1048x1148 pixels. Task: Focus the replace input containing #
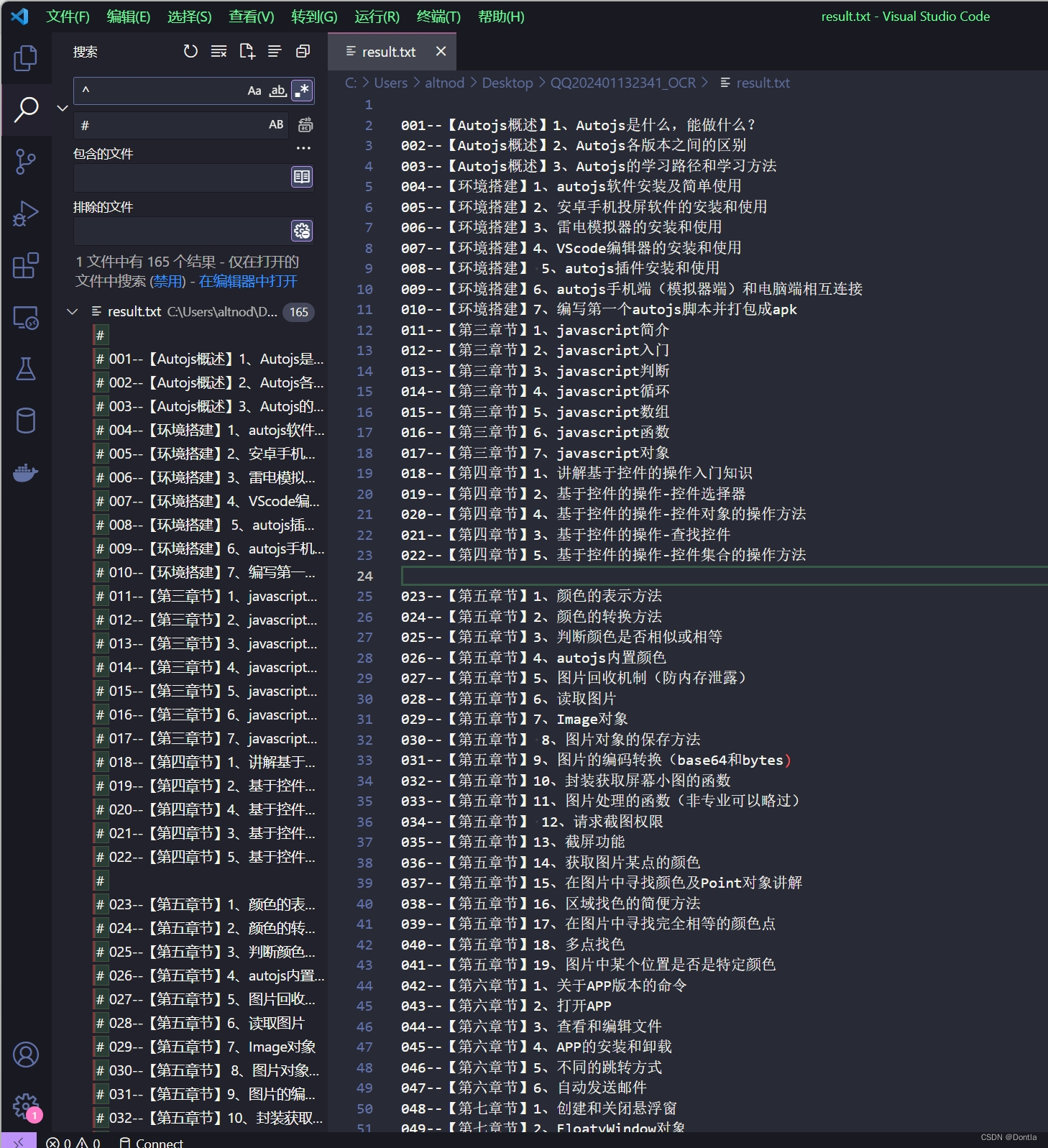pyautogui.click(x=170, y=125)
